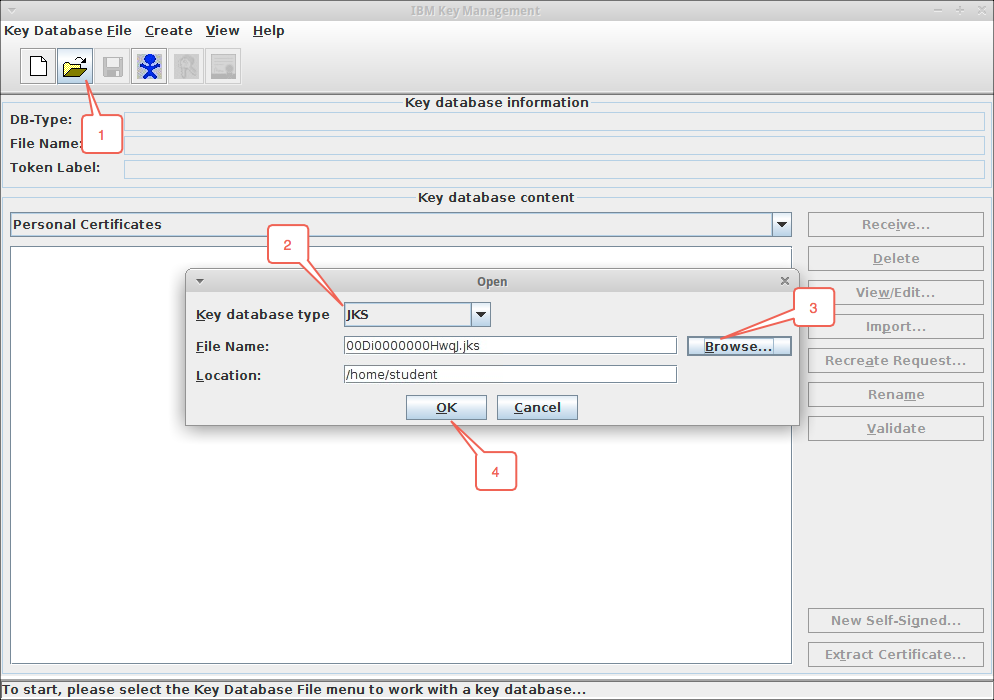
Task: Click the Save floppy disk toolbar icon
Action: (112, 66)
